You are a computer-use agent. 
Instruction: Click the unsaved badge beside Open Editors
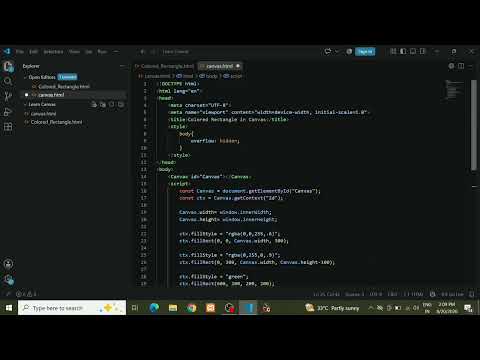tap(68, 77)
